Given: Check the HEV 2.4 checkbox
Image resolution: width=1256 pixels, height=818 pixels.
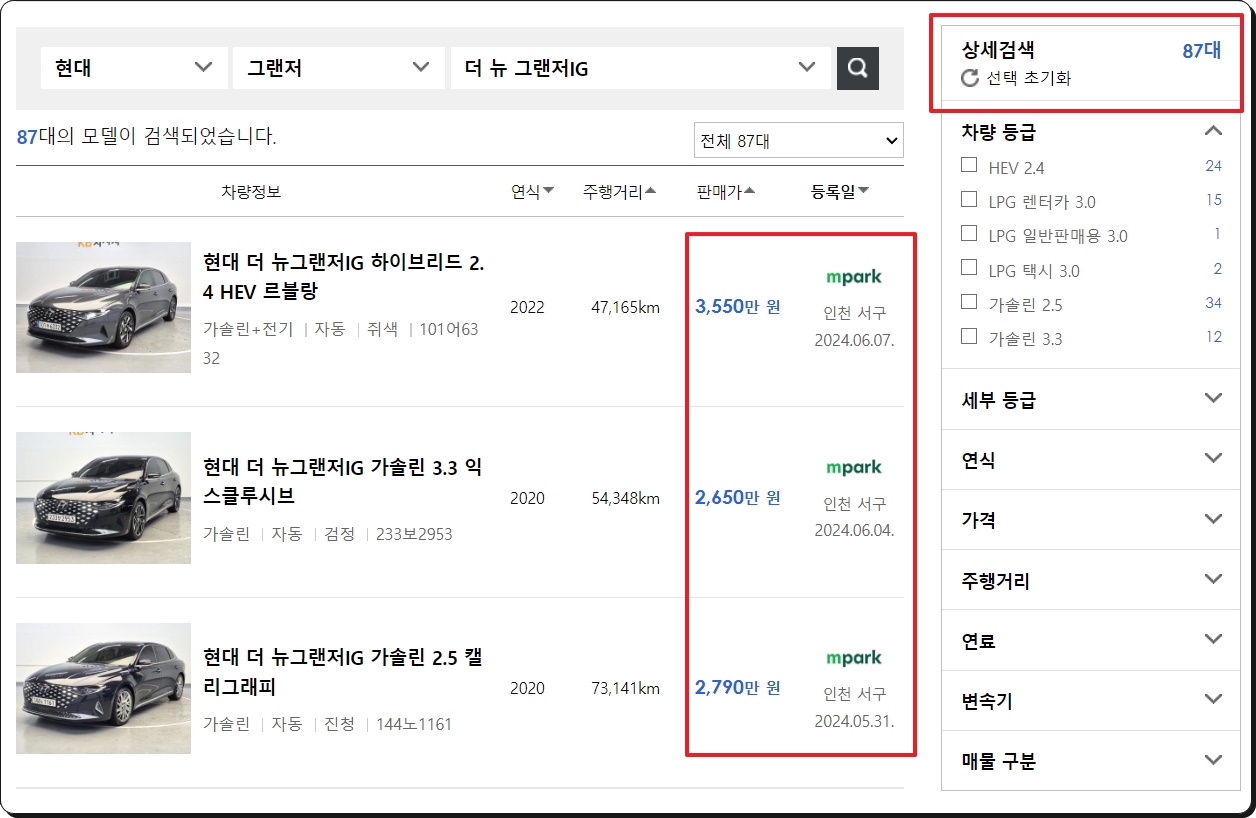Looking at the screenshot, I should (968, 165).
